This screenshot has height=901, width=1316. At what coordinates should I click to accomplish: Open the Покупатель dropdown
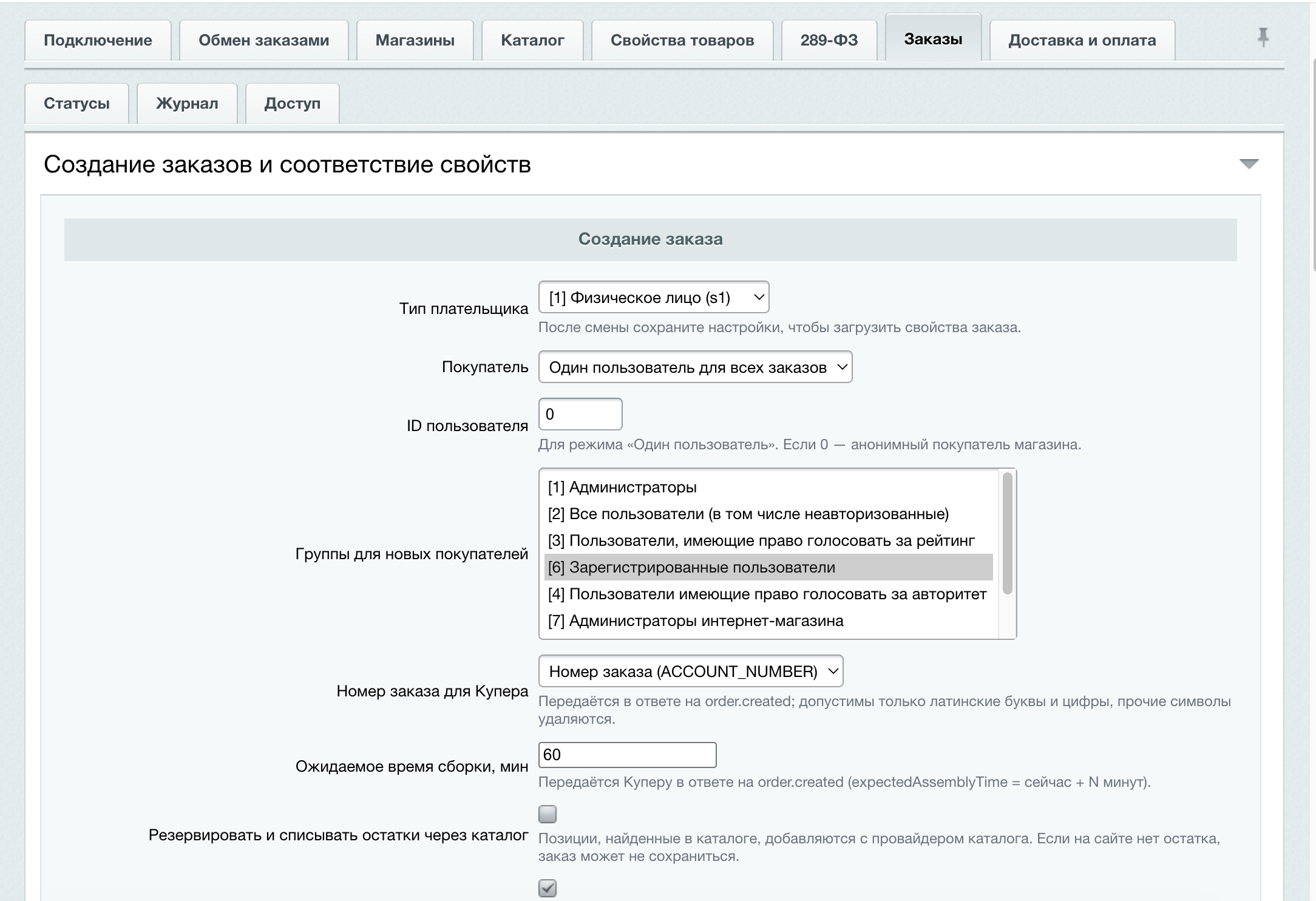pos(695,367)
